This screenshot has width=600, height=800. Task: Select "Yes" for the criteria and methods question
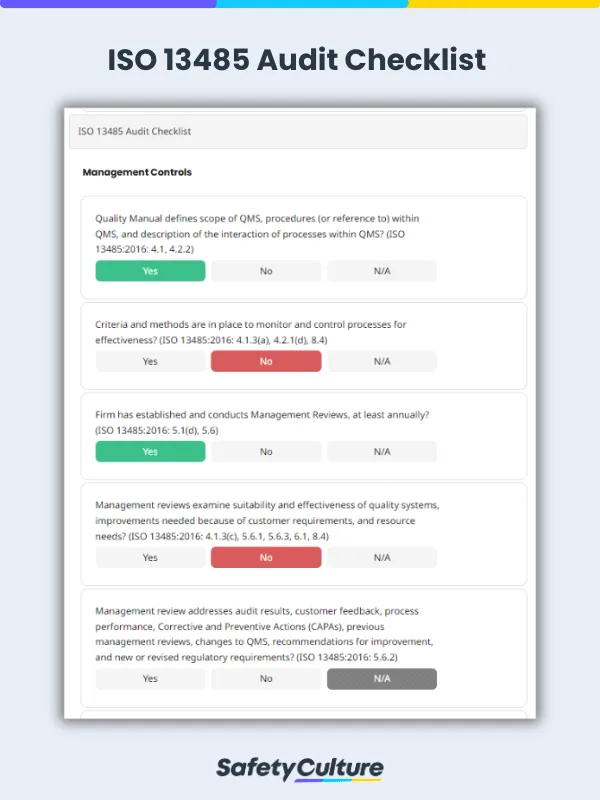(x=150, y=361)
